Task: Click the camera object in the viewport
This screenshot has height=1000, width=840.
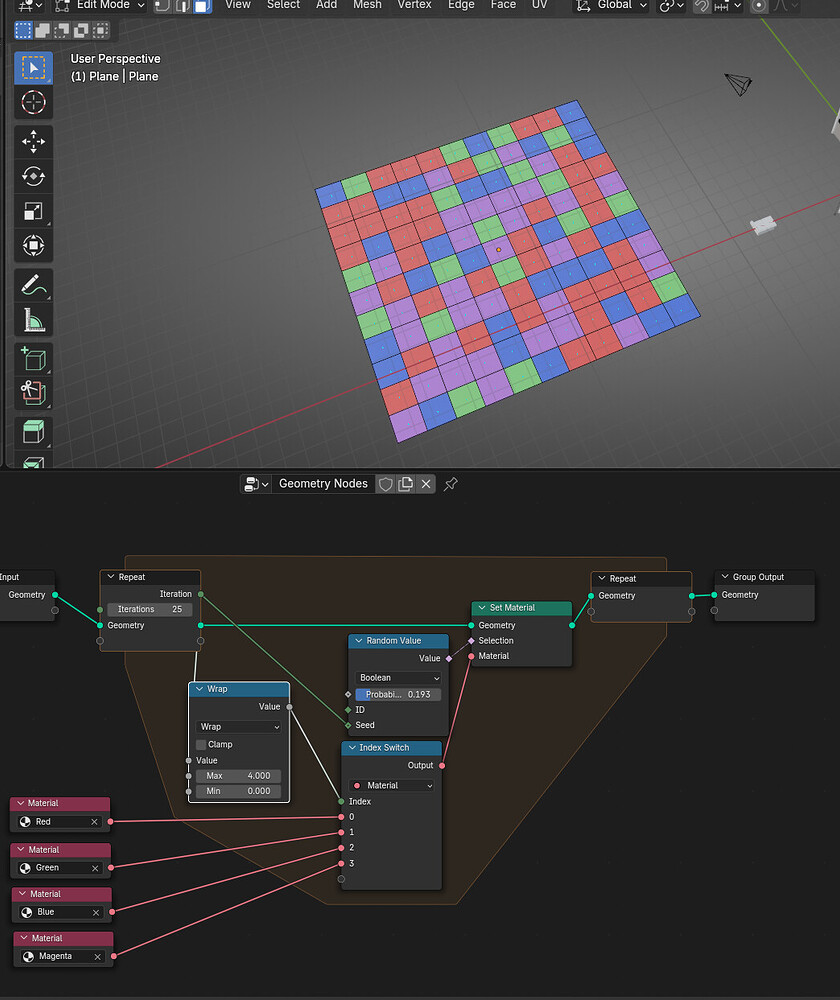Action: 739,84
